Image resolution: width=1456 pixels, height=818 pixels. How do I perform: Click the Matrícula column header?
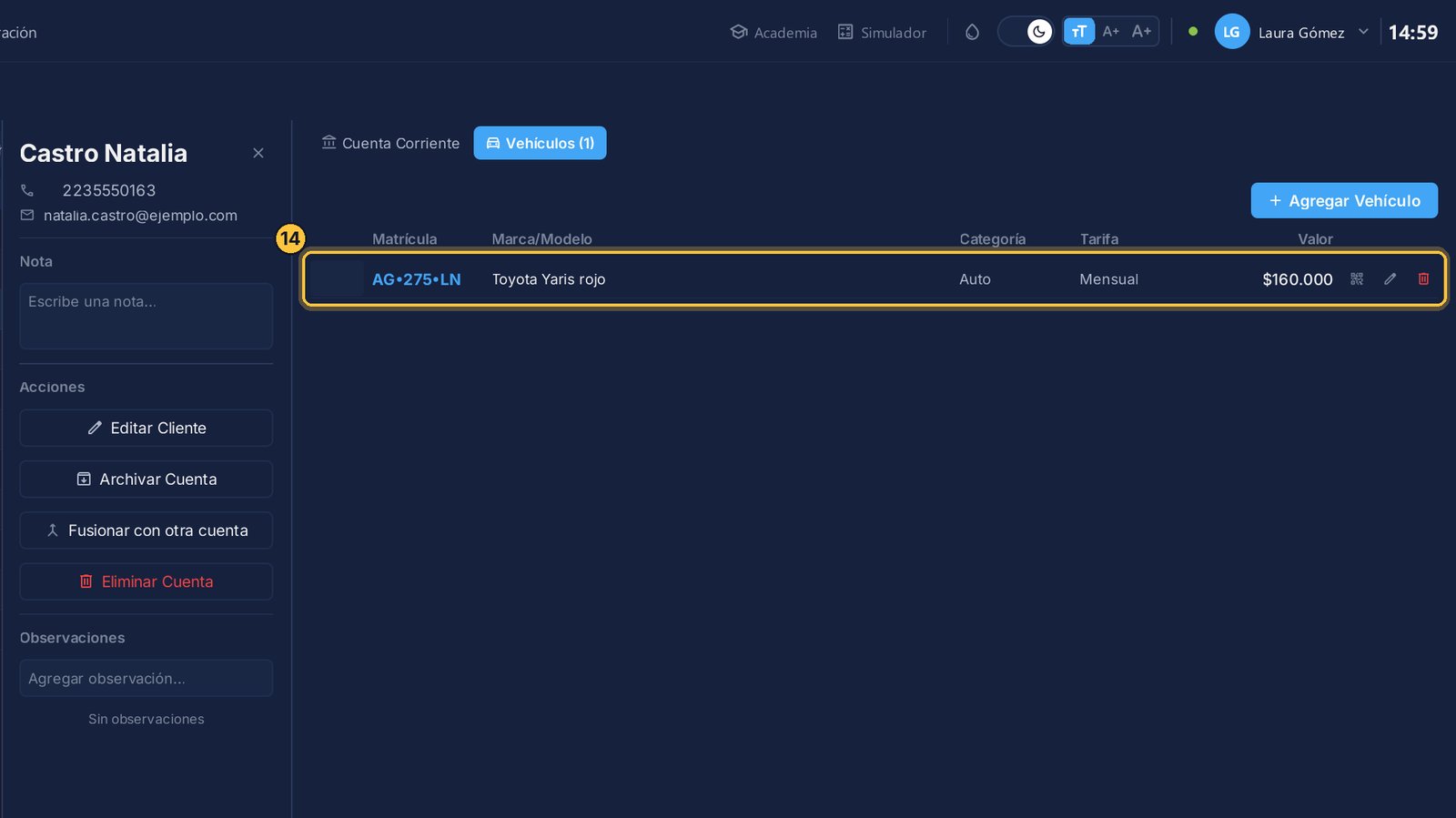(x=404, y=239)
